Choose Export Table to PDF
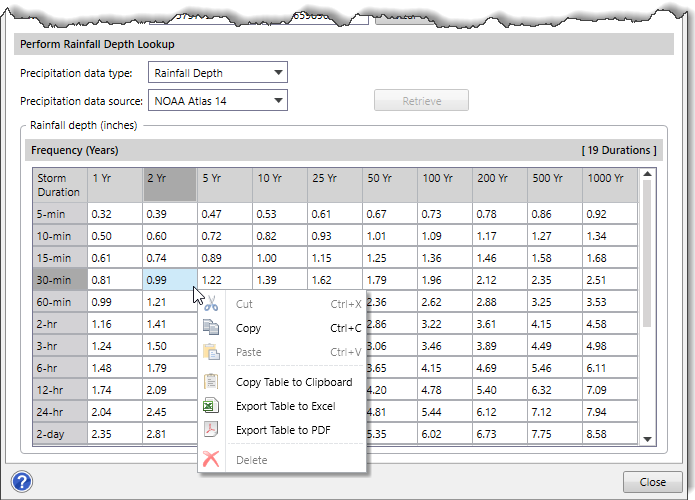The image size is (695, 500). tap(283, 430)
